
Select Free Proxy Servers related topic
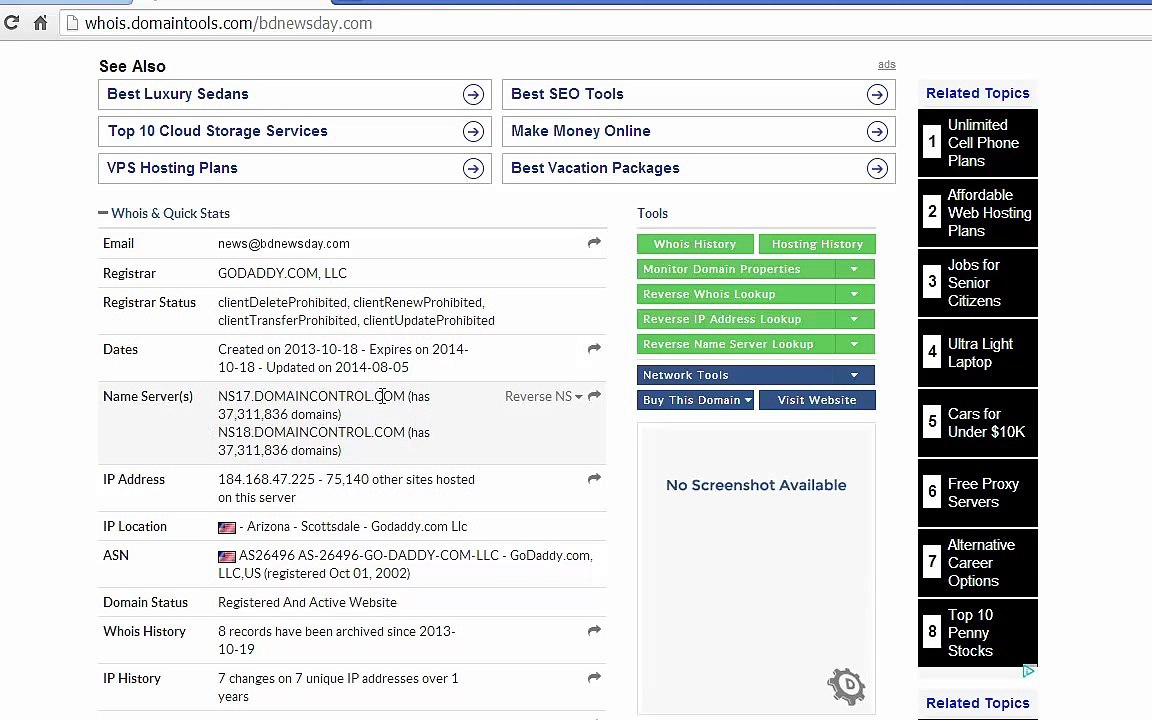[983, 493]
